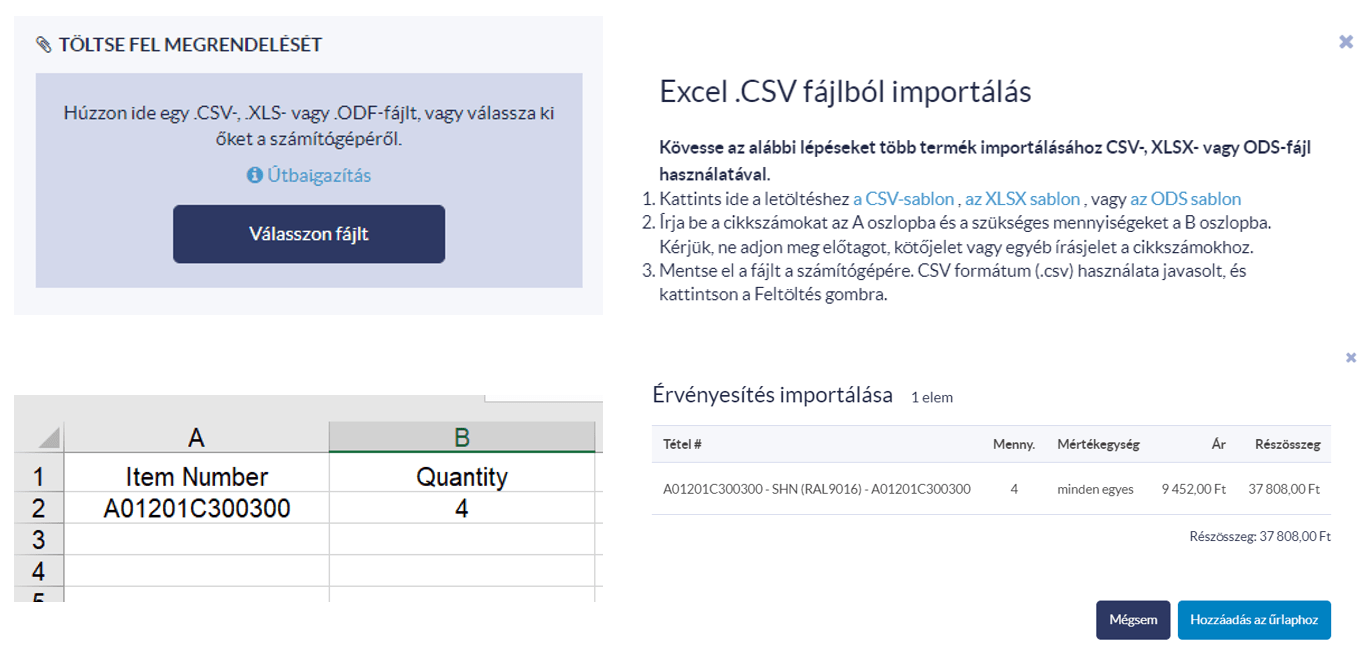
Task: Click the file drop zone area text
Action: 309,126
